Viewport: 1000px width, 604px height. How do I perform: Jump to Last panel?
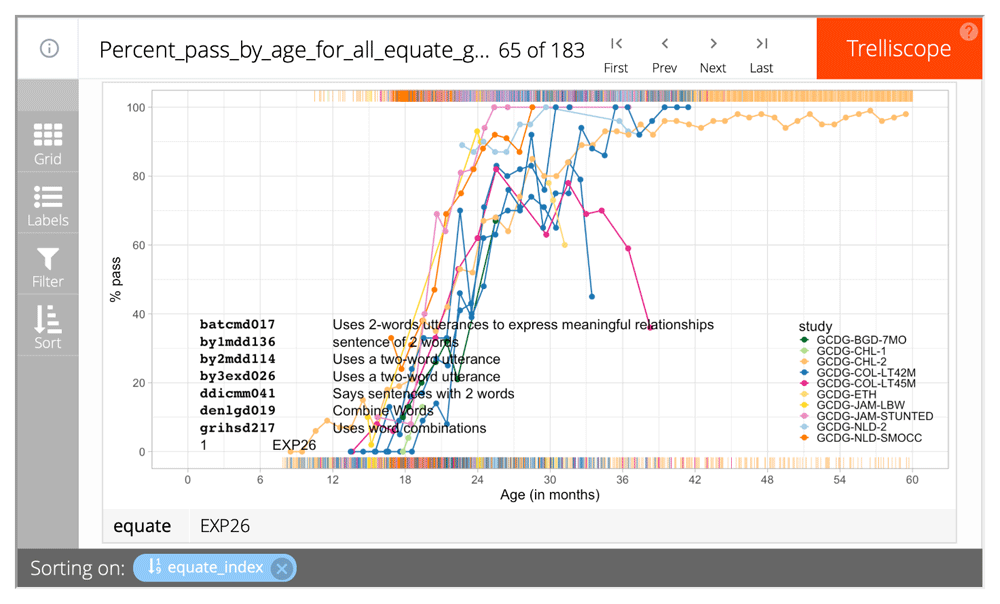pyautogui.click(x=761, y=53)
